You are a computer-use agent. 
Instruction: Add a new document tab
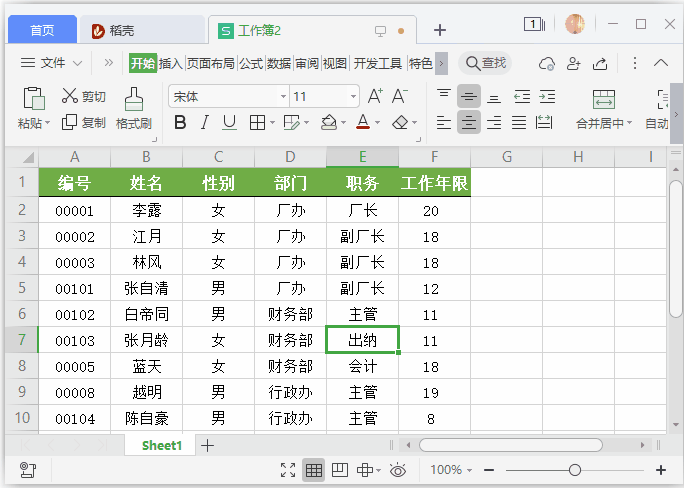pyautogui.click(x=440, y=30)
